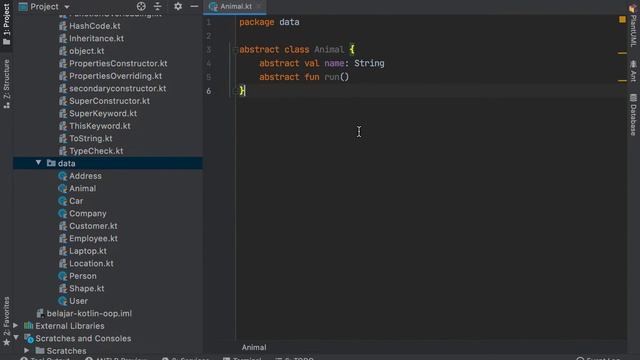Select belajar-kotlin-oop.iml file
Viewport: 640px width, 360px height.
[x=89, y=313]
